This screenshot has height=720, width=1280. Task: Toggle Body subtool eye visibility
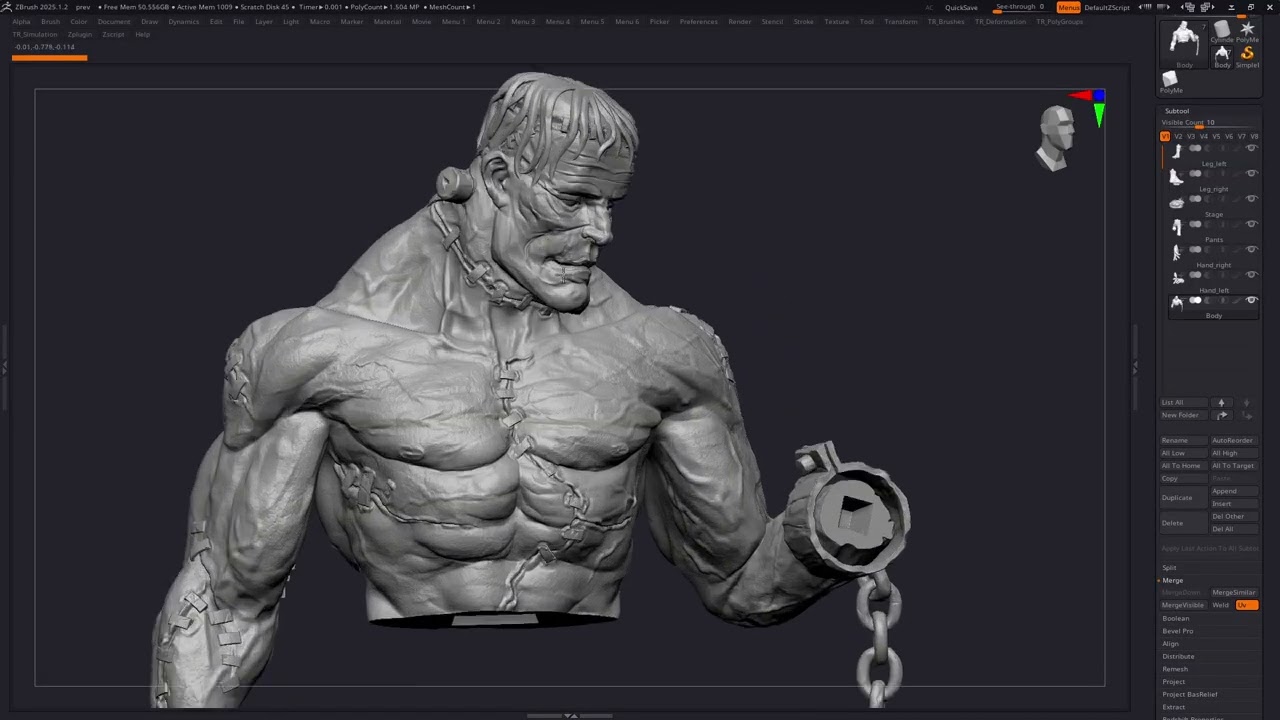click(x=1250, y=300)
